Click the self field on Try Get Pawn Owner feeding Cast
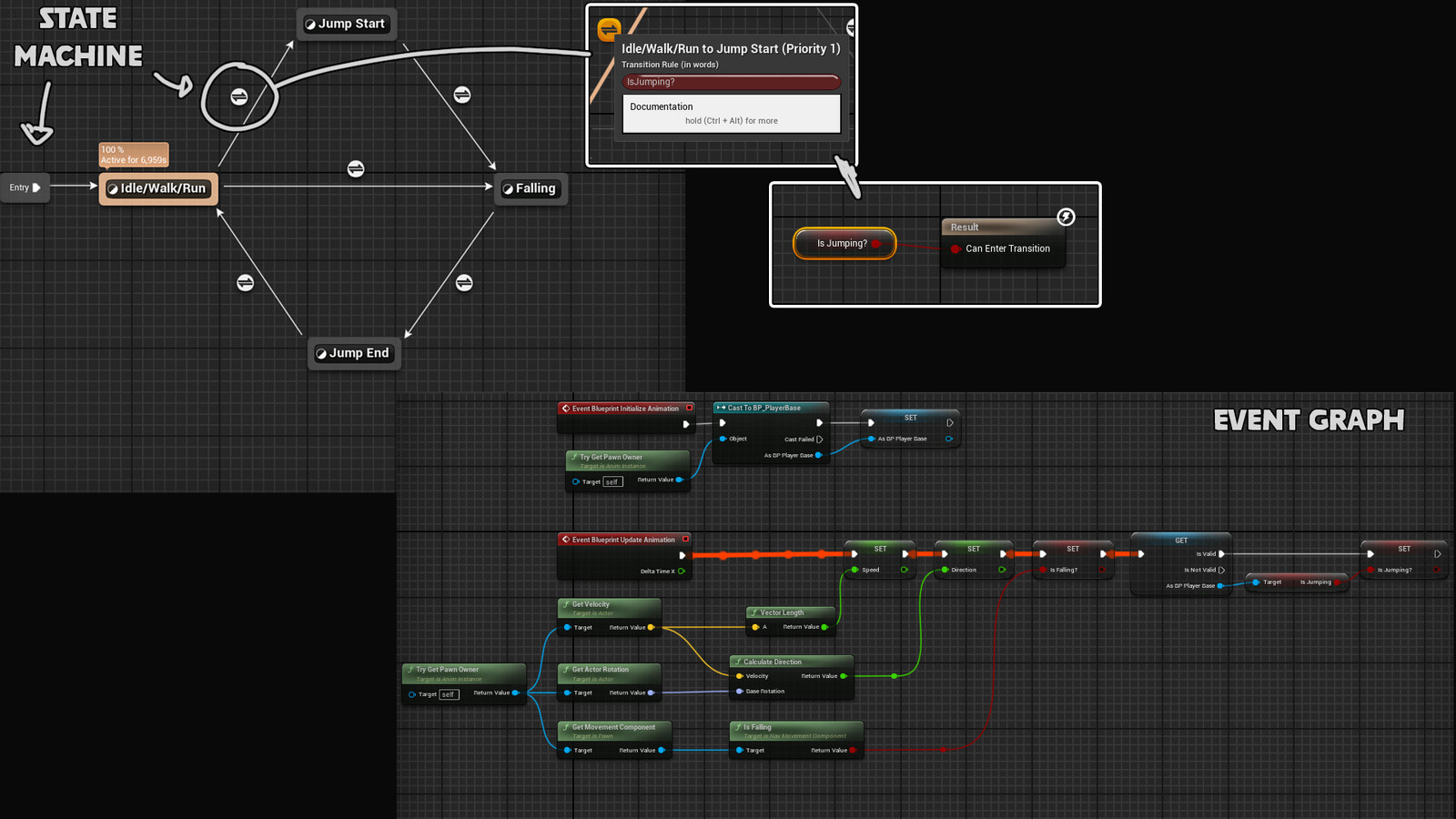Image resolution: width=1456 pixels, height=819 pixels. click(x=612, y=481)
